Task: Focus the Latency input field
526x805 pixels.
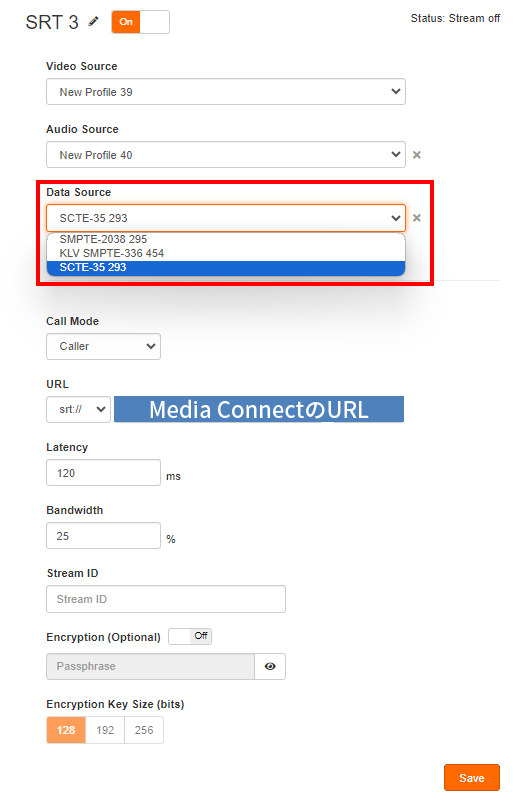Action: [x=103, y=472]
